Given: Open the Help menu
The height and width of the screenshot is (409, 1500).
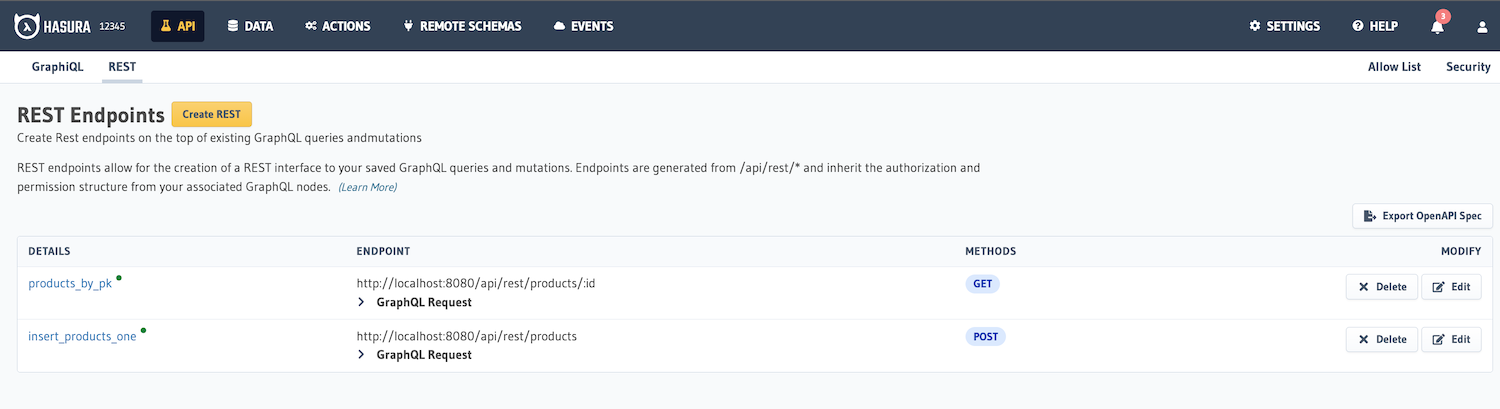Looking at the screenshot, I should [1375, 26].
